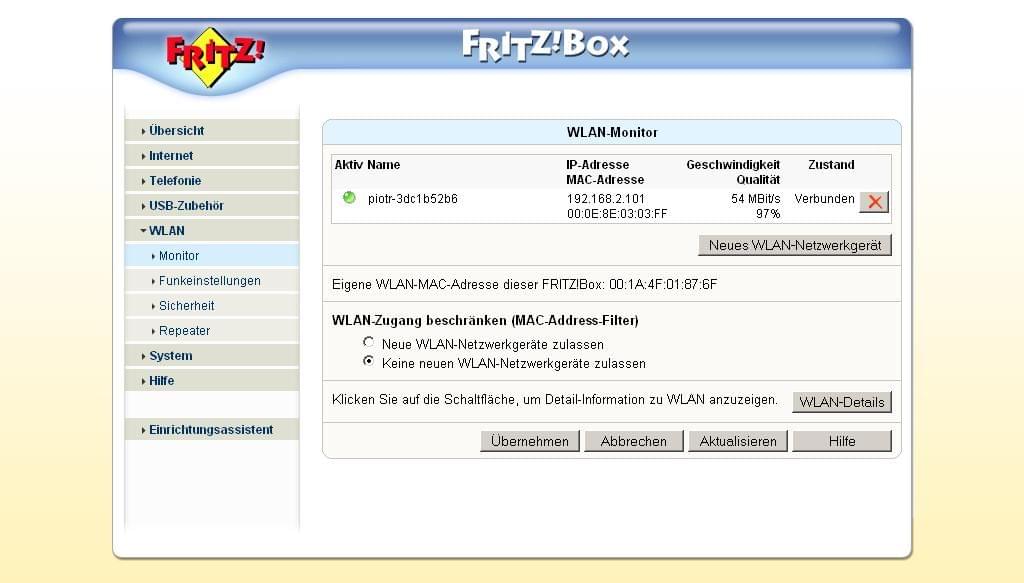Image resolution: width=1024 pixels, height=583 pixels.
Task: Open the Übersicht page
Action: [176, 131]
